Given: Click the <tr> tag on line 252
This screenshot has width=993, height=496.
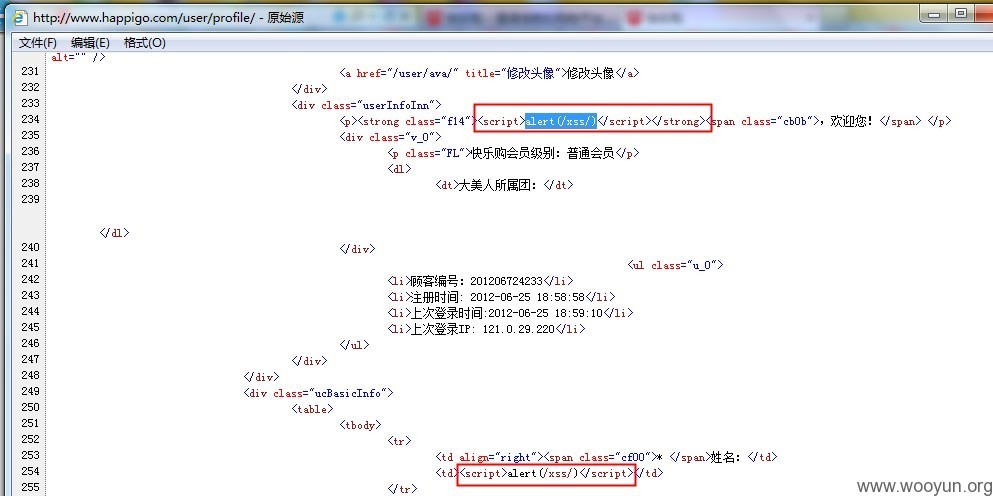Looking at the screenshot, I should coord(399,441).
